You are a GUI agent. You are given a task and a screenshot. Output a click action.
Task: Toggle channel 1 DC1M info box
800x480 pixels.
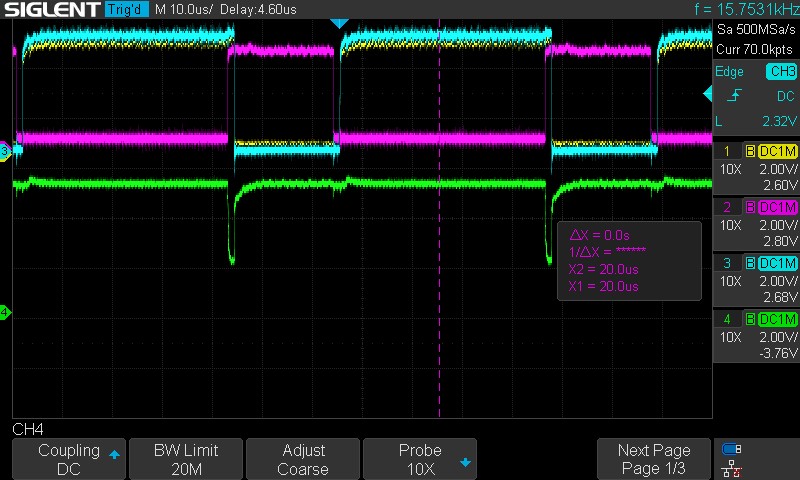coord(756,170)
